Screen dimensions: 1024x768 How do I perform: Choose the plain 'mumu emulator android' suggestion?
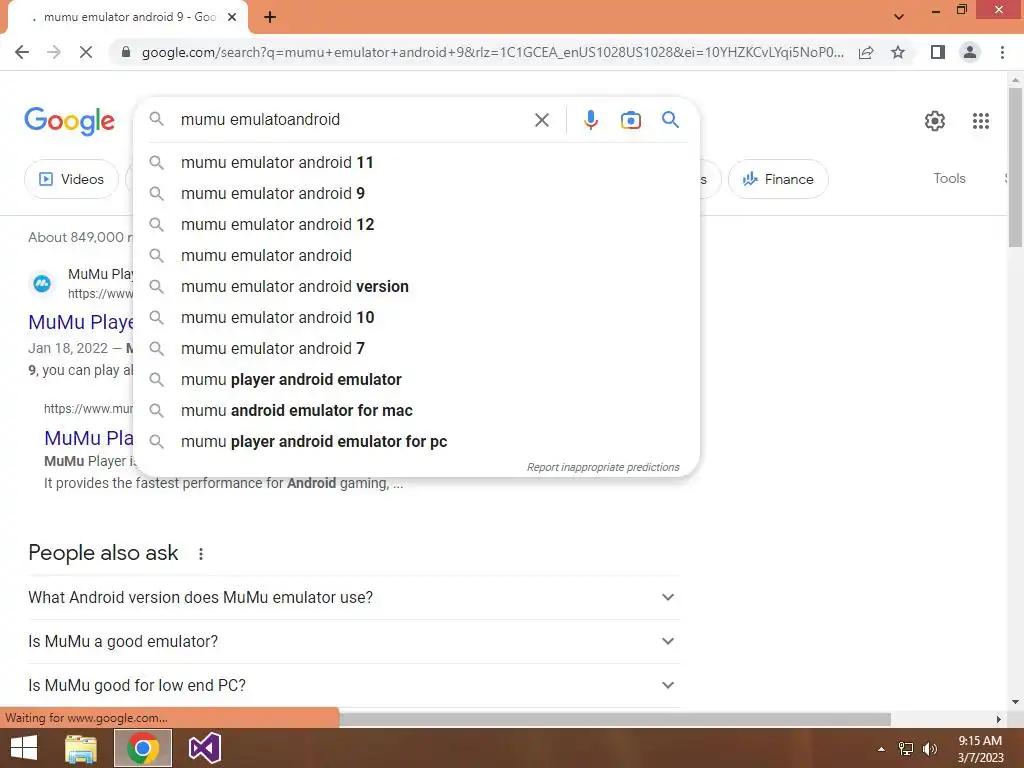(416, 255)
